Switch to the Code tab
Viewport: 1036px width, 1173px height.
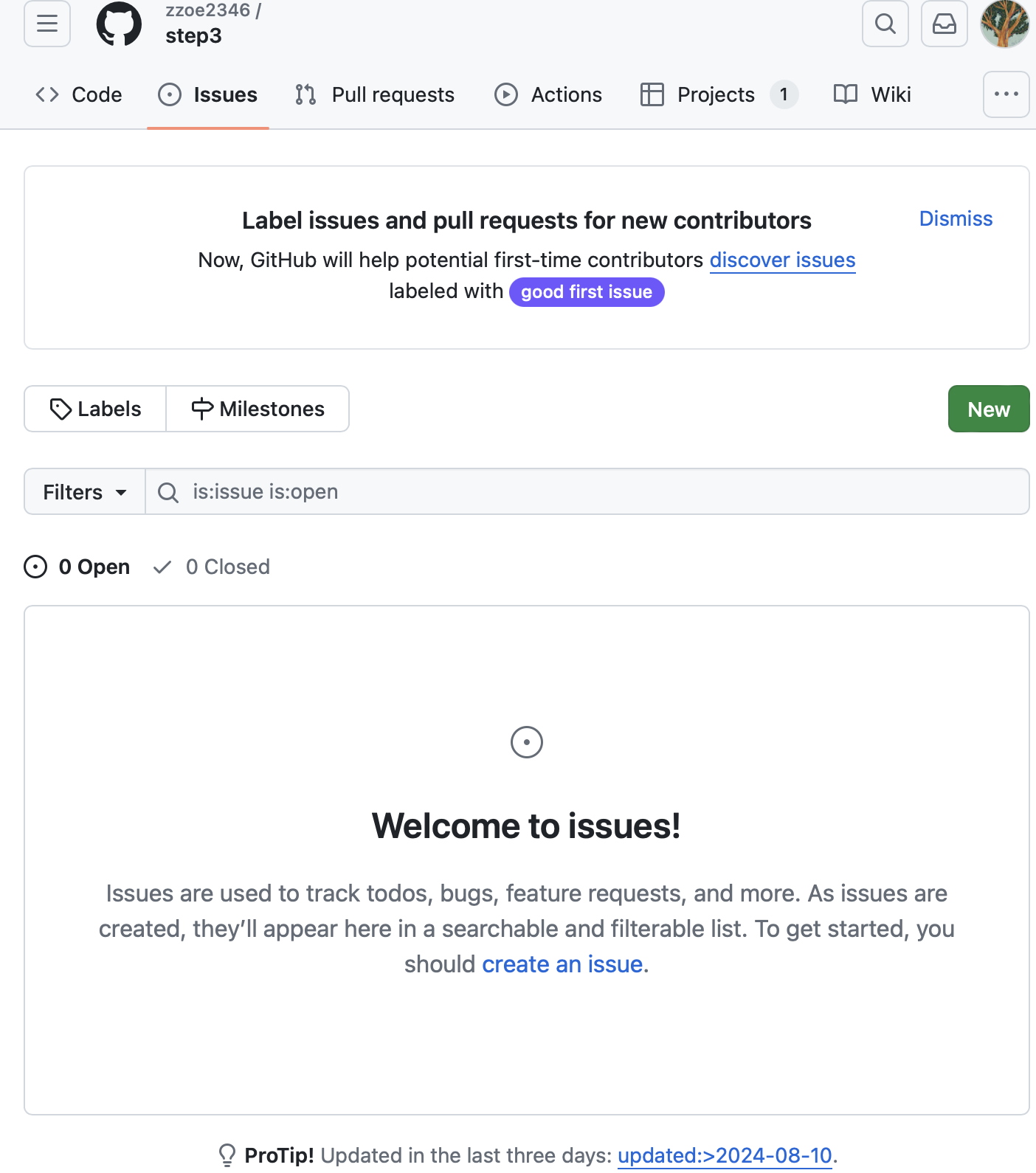[79, 94]
